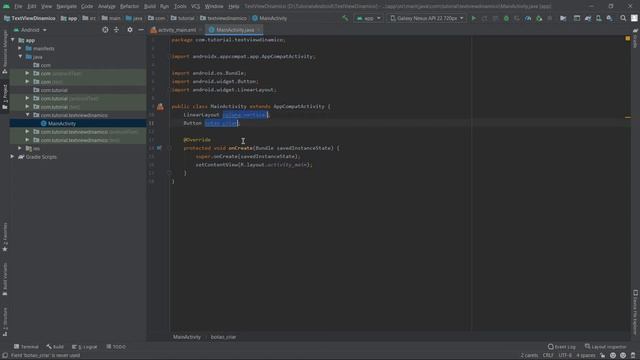The image size is (640, 360).
Task: Click botao_criar in bottom breadcrumb
Action: [x=223, y=337]
